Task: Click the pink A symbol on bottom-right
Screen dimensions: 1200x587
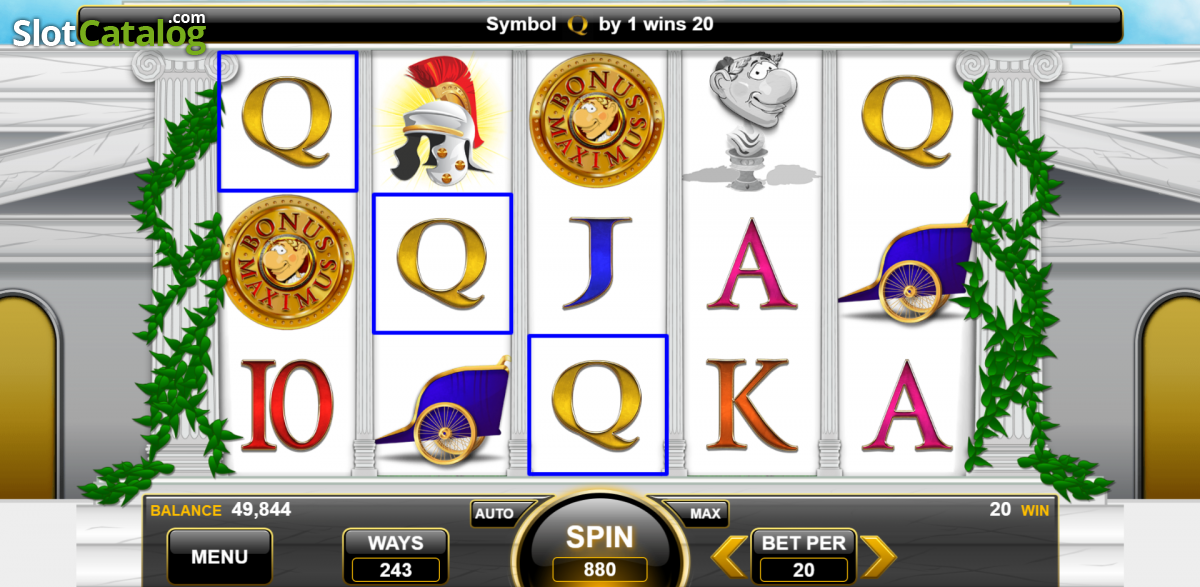Action: [x=906, y=406]
